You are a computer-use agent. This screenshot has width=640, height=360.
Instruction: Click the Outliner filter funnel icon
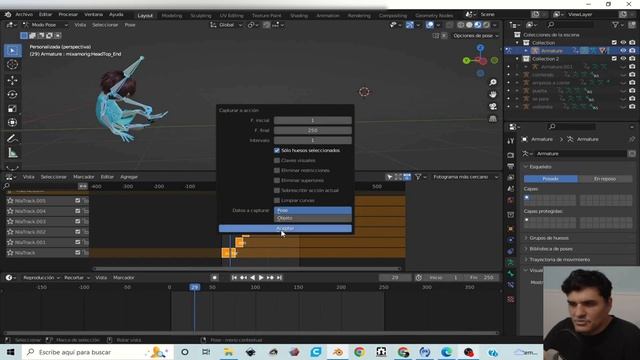click(x=615, y=25)
